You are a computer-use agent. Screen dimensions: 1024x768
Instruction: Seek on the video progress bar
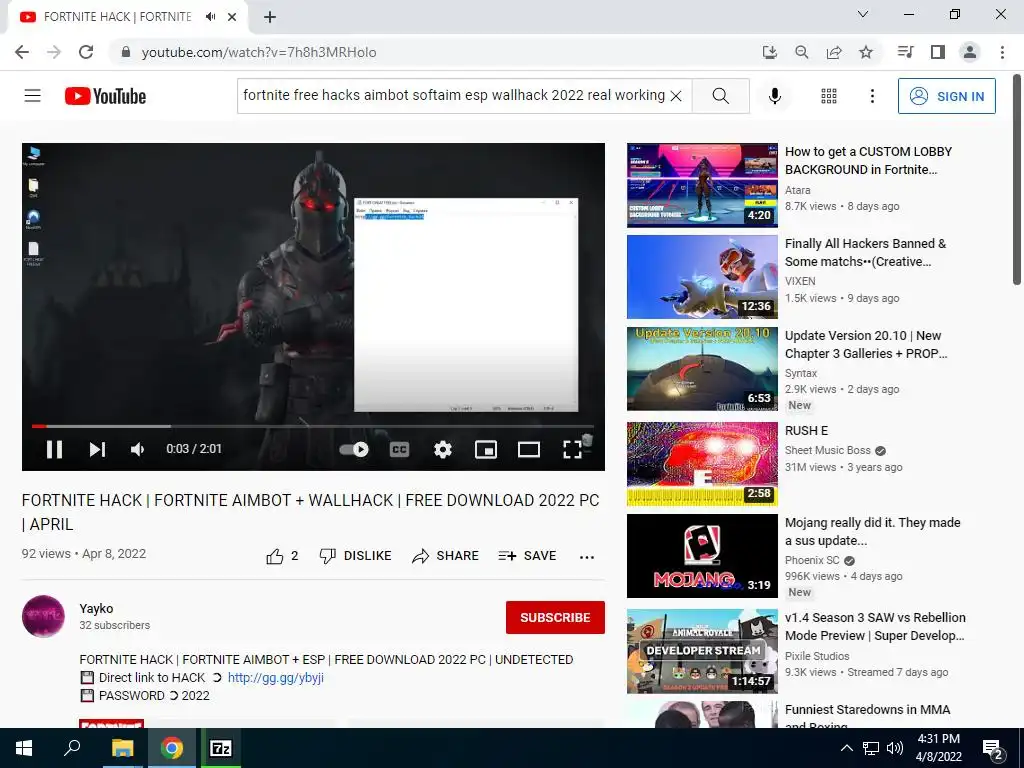point(313,426)
